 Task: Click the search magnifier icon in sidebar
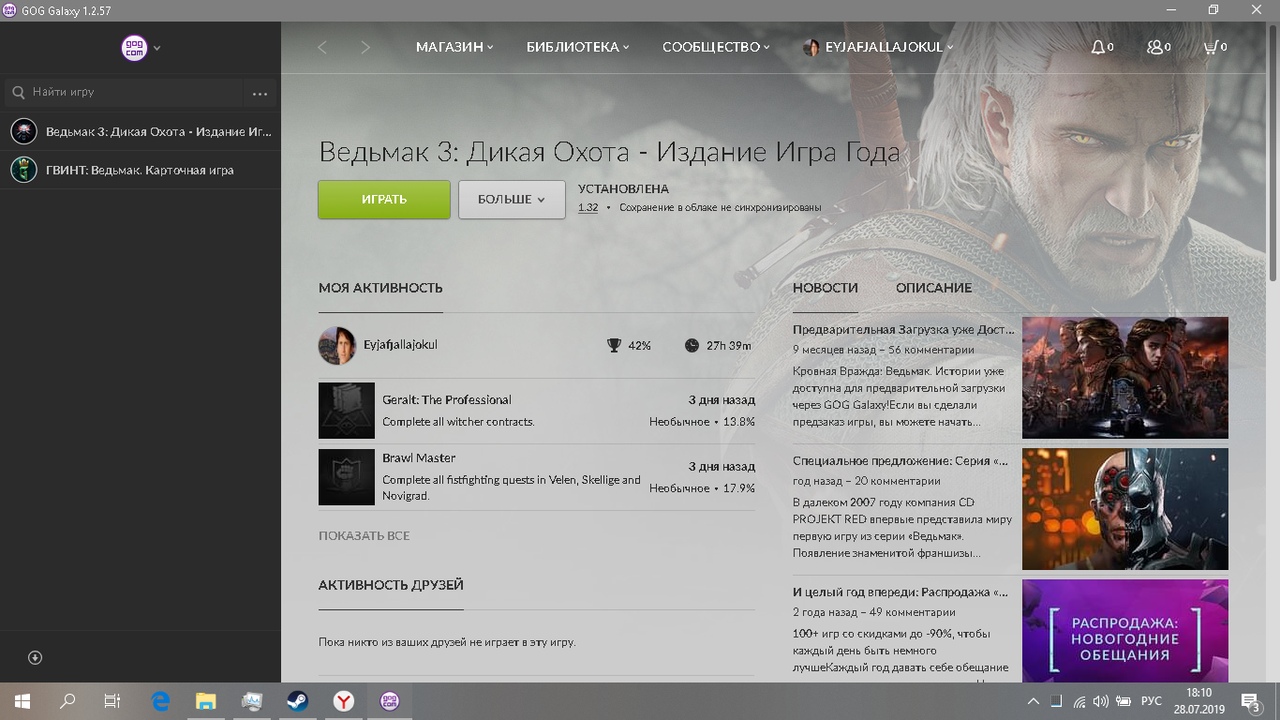[18, 92]
